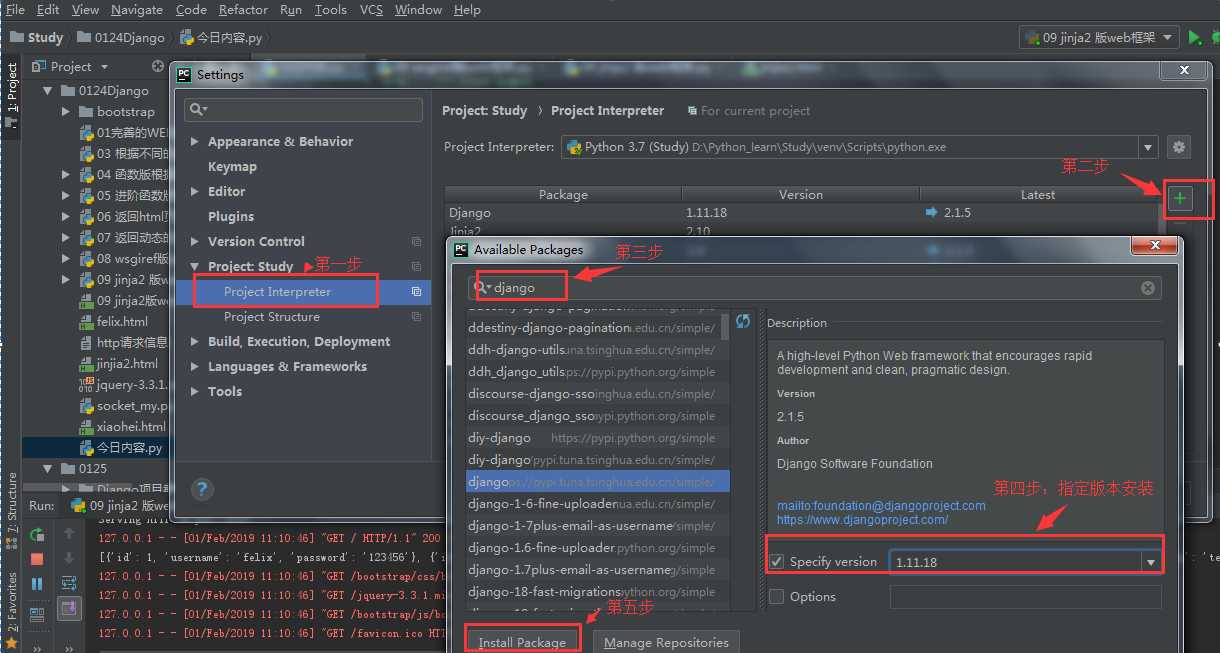The image size is (1220, 653).
Task: Click the Settings search magnifier icon
Action: pyautogui.click(x=197, y=109)
